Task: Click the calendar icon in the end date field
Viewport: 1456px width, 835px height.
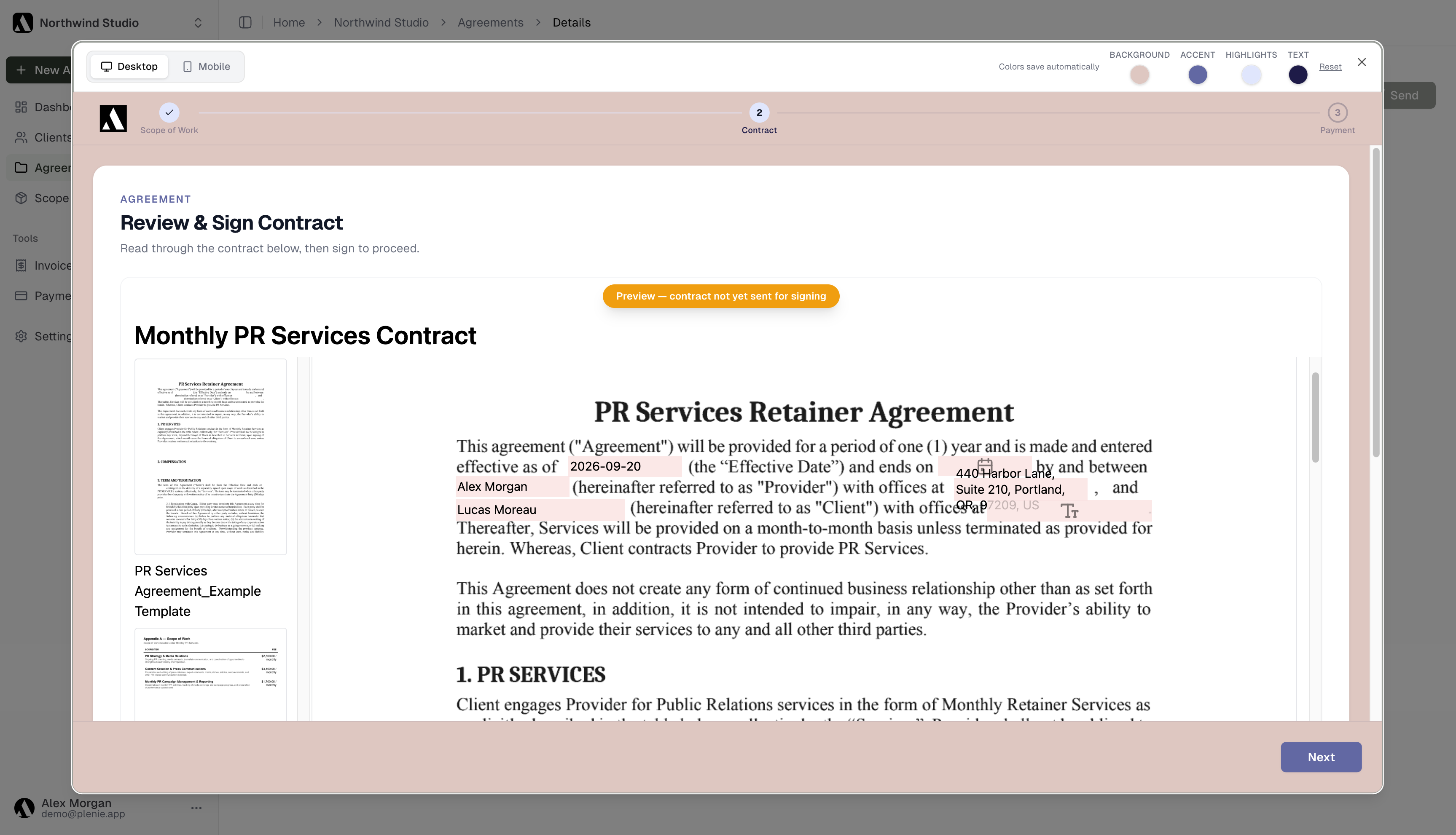Action: click(984, 466)
